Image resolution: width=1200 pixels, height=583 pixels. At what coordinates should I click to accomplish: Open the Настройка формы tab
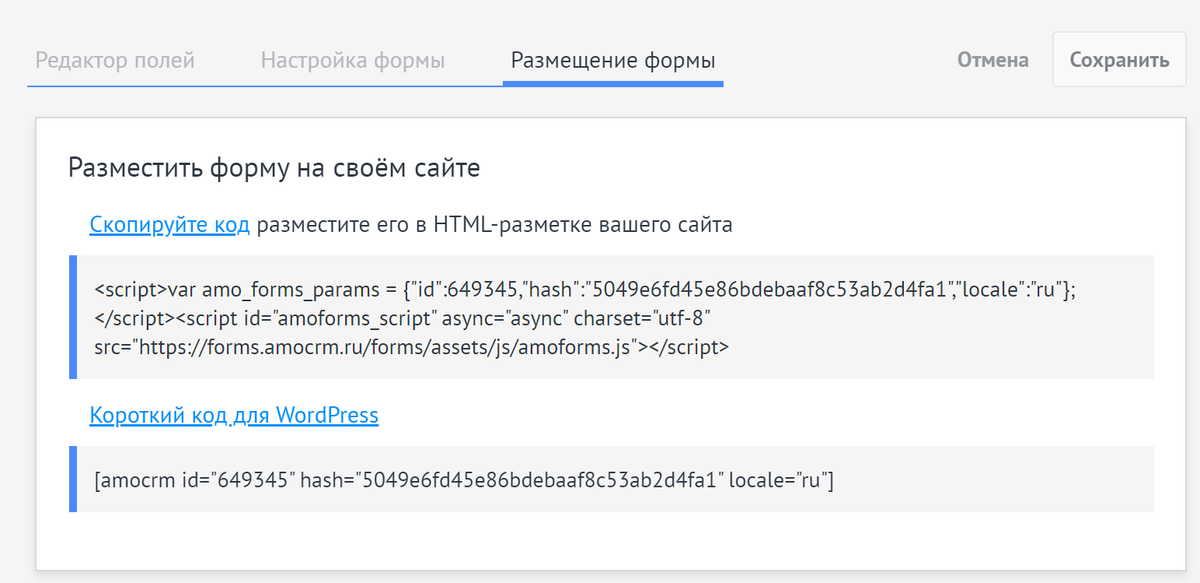click(x=353, y=60)
